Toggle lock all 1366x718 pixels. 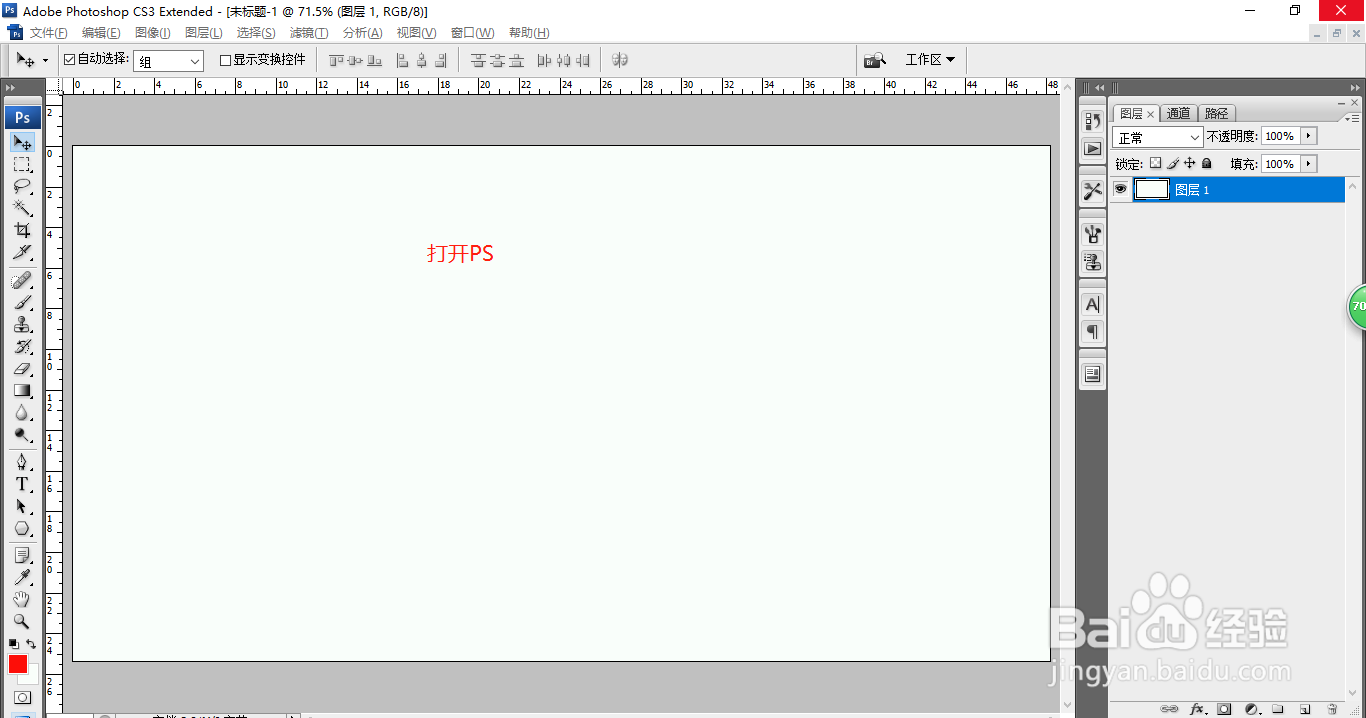(x=1206, y=163)
